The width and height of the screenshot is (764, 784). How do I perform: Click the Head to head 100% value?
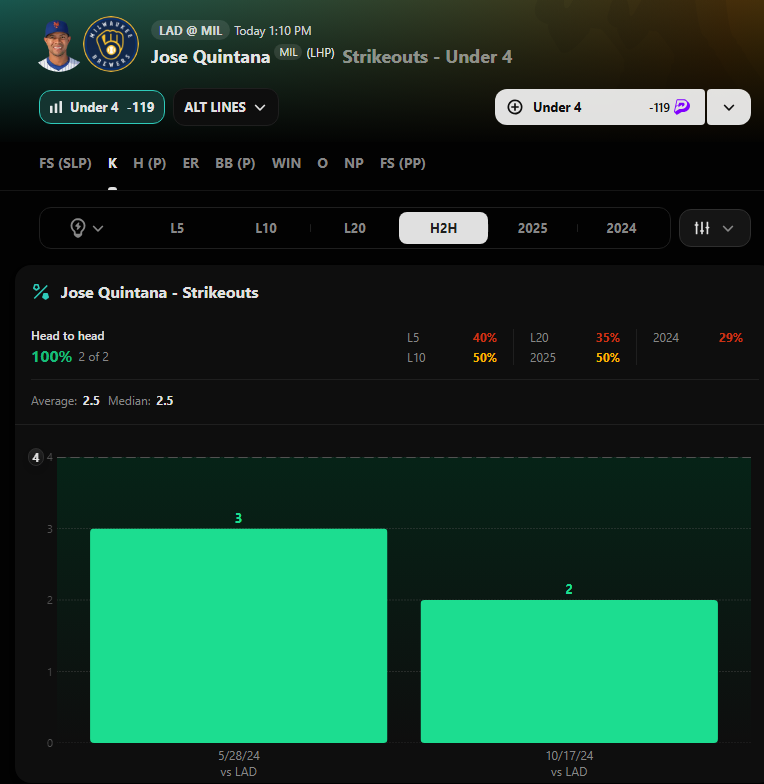[52, 356]
